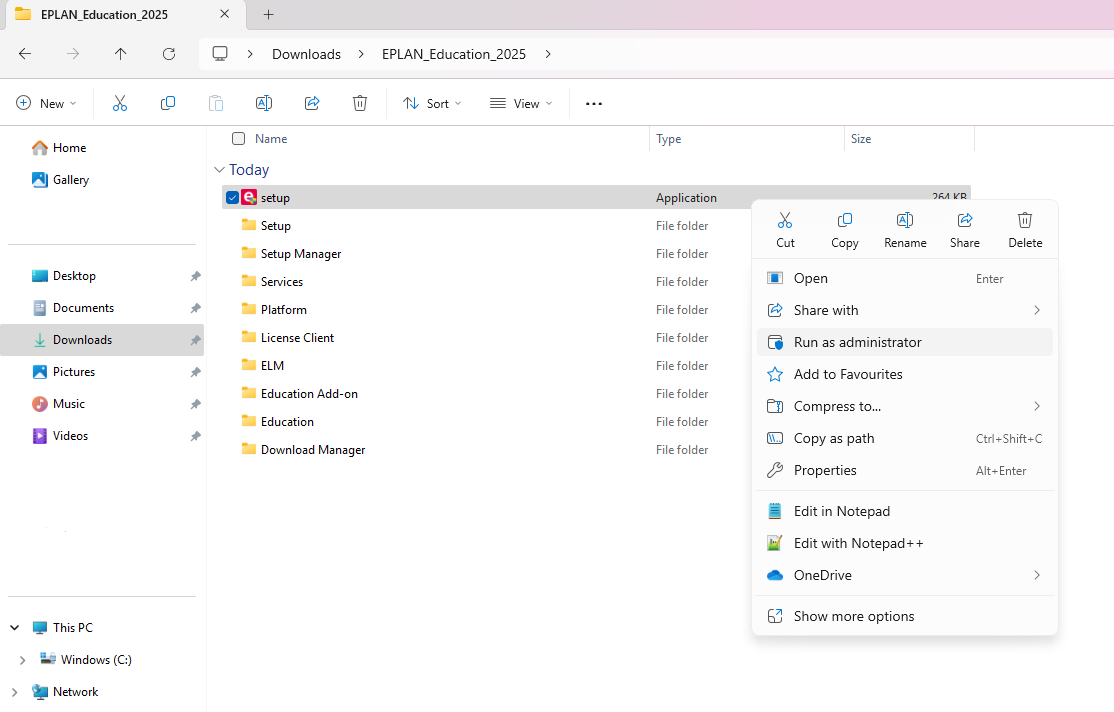The height and width of the screenshot is (712, 1114).
Task: Rename setup using the Rename icon
Action: click(905, 228)
